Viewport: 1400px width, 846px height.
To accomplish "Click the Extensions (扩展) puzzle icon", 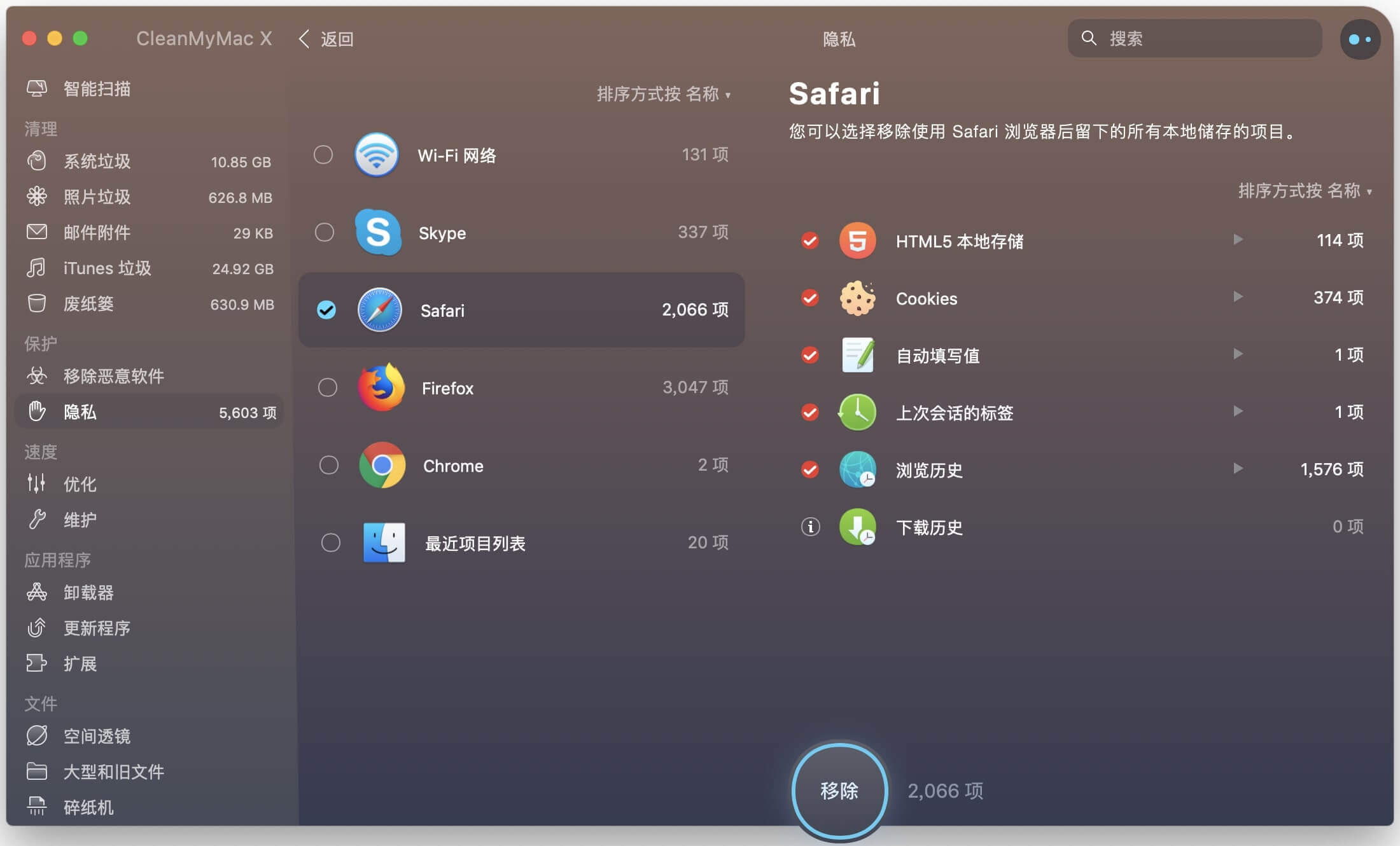I will click(x=37, y=663).
